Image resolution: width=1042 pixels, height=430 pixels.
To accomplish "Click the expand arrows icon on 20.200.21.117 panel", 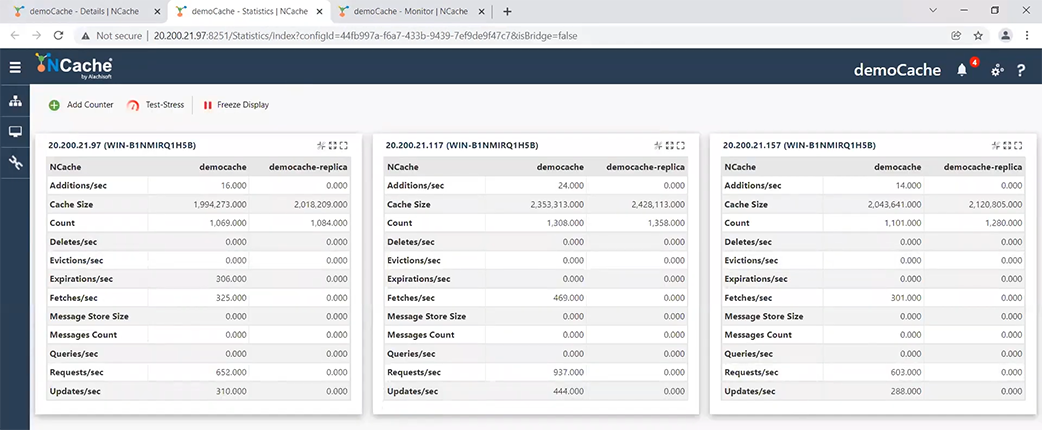I will (x=670, y=145).
